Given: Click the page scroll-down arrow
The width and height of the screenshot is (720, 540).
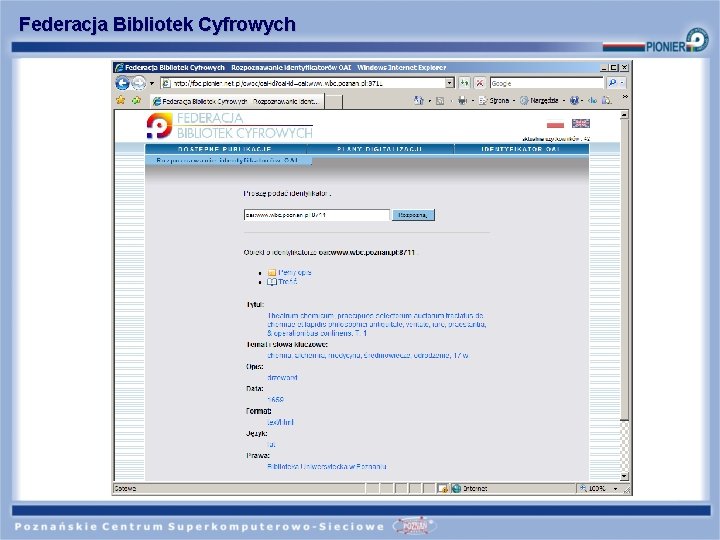Looking at the screenshot, I should pos(624,476).
